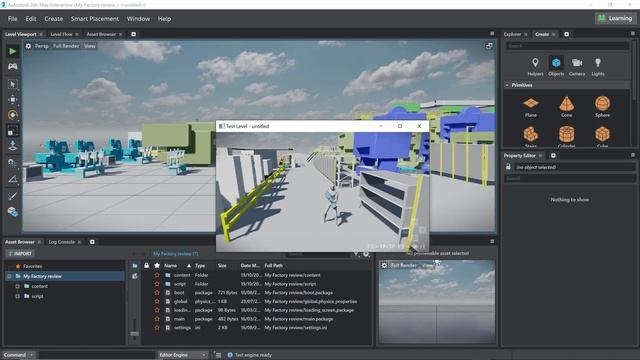Sort assets by the Name column
This screenshot has width=640, height=360.
170,266
